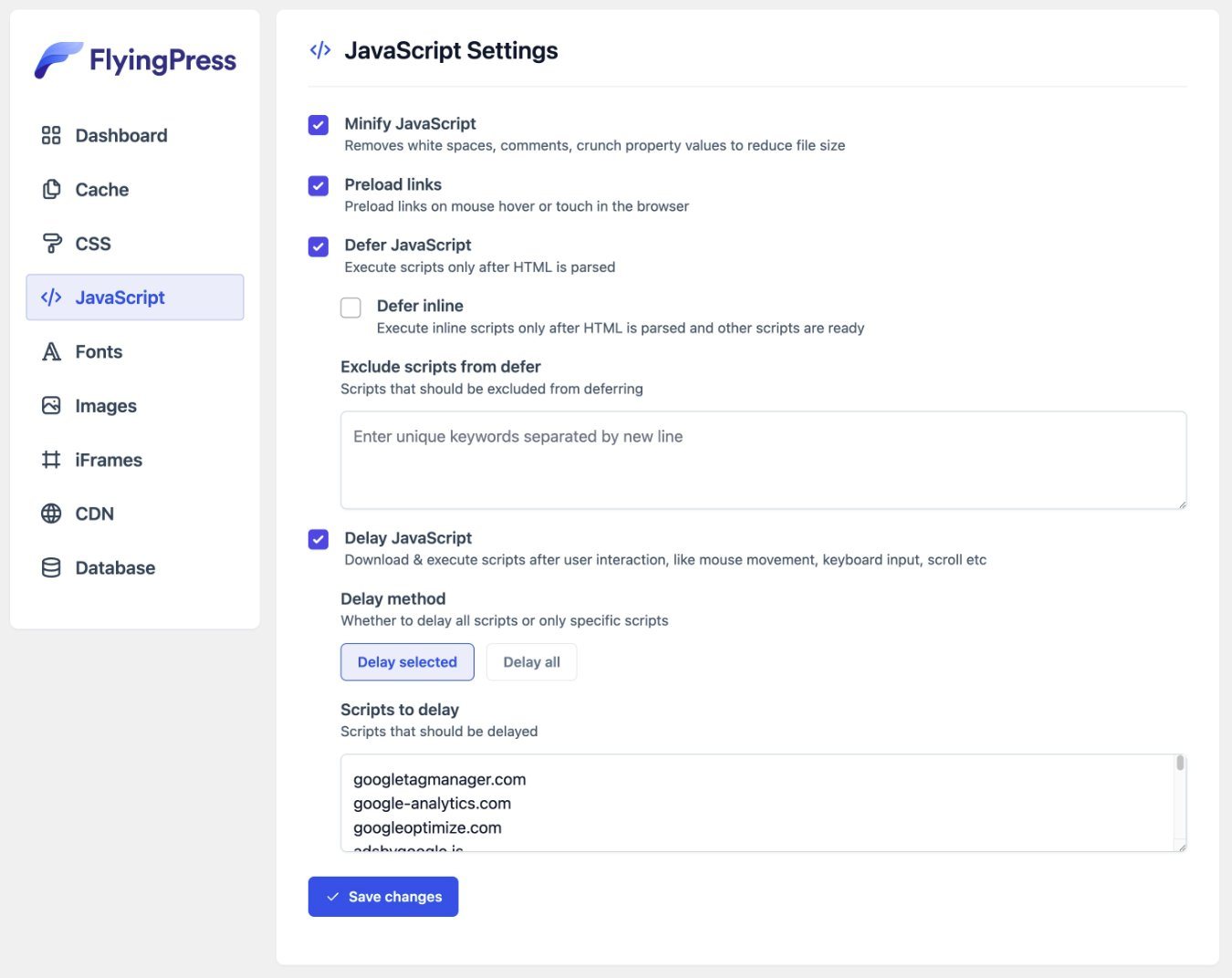This screenshot has height=978, width=1232.
Task: Click the googleoptimize.com line
Action: pos(427,827)
